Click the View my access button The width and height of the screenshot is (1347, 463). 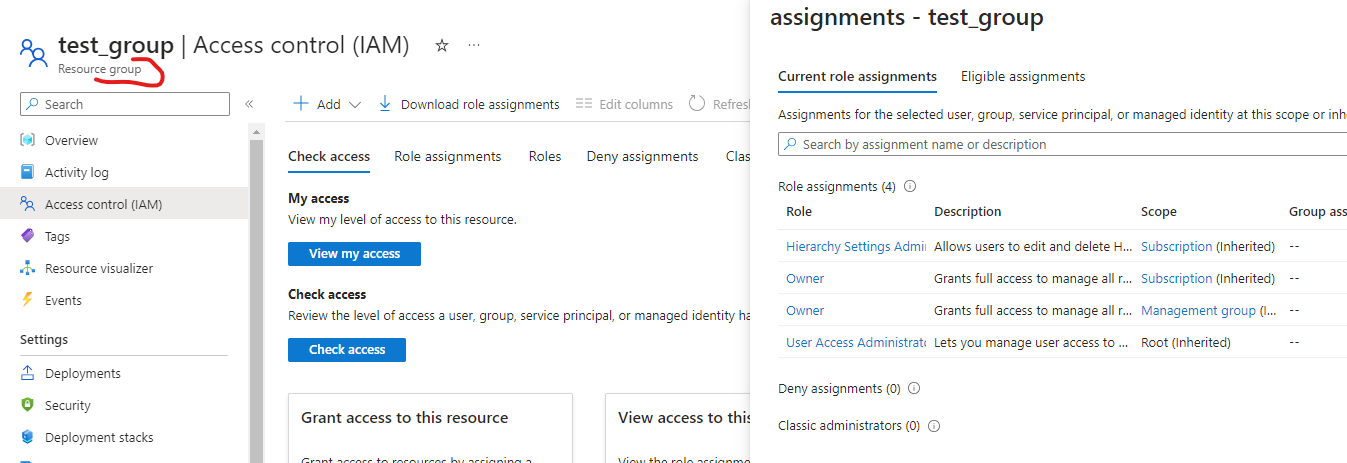click(x=354, y=254)
